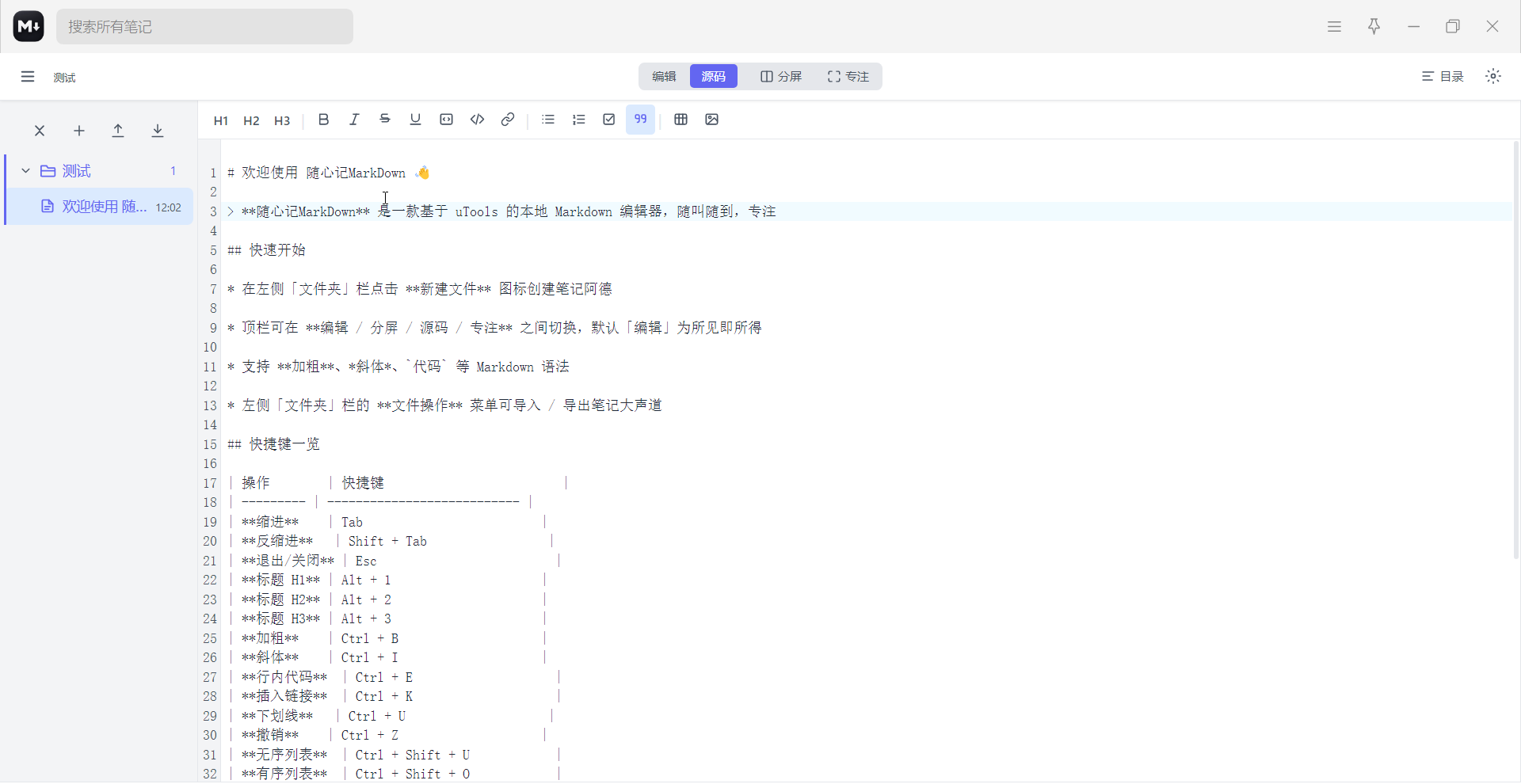
Task: Click the table row 退出/关闭 Esc
Action: click(395, 561)
